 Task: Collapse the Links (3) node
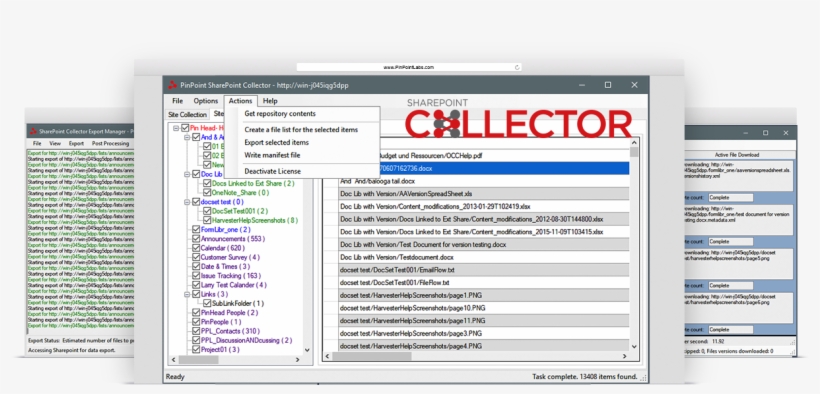point(187,295)
